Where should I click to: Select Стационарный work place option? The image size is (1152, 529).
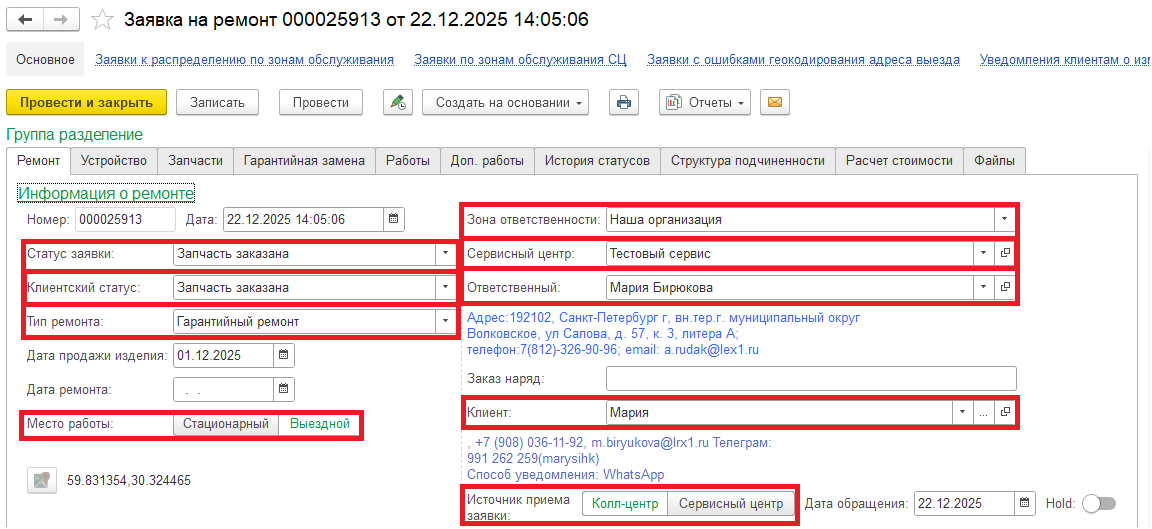(x=226, y=424)
